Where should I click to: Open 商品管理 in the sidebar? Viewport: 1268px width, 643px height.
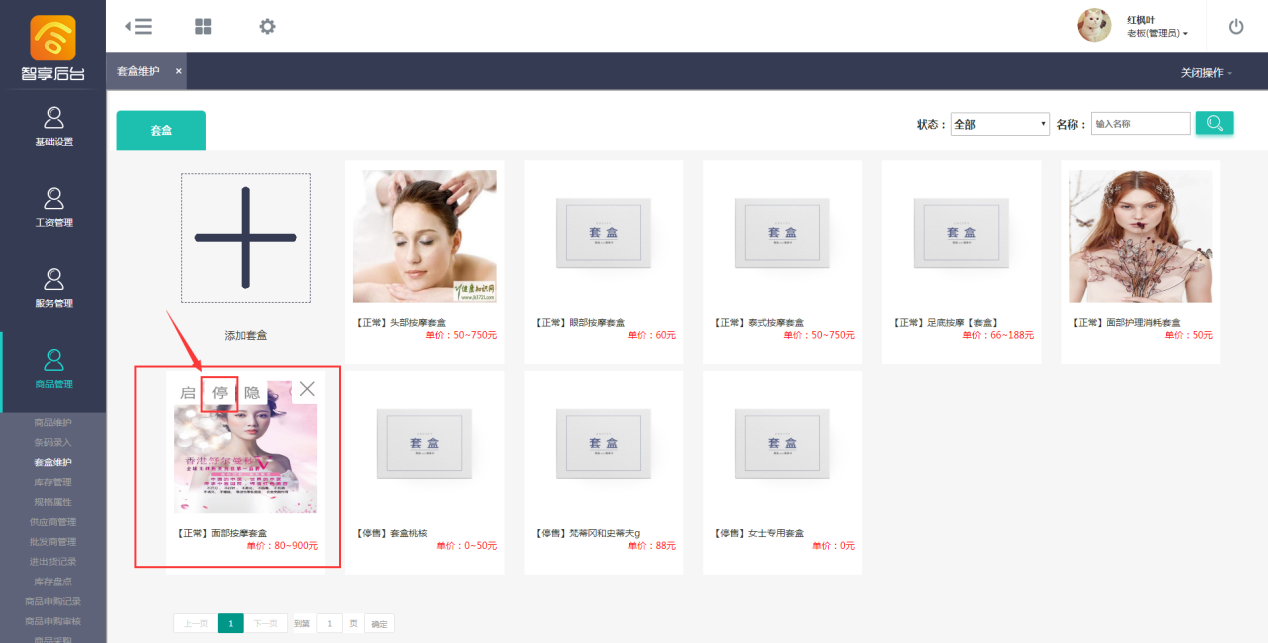54,370
